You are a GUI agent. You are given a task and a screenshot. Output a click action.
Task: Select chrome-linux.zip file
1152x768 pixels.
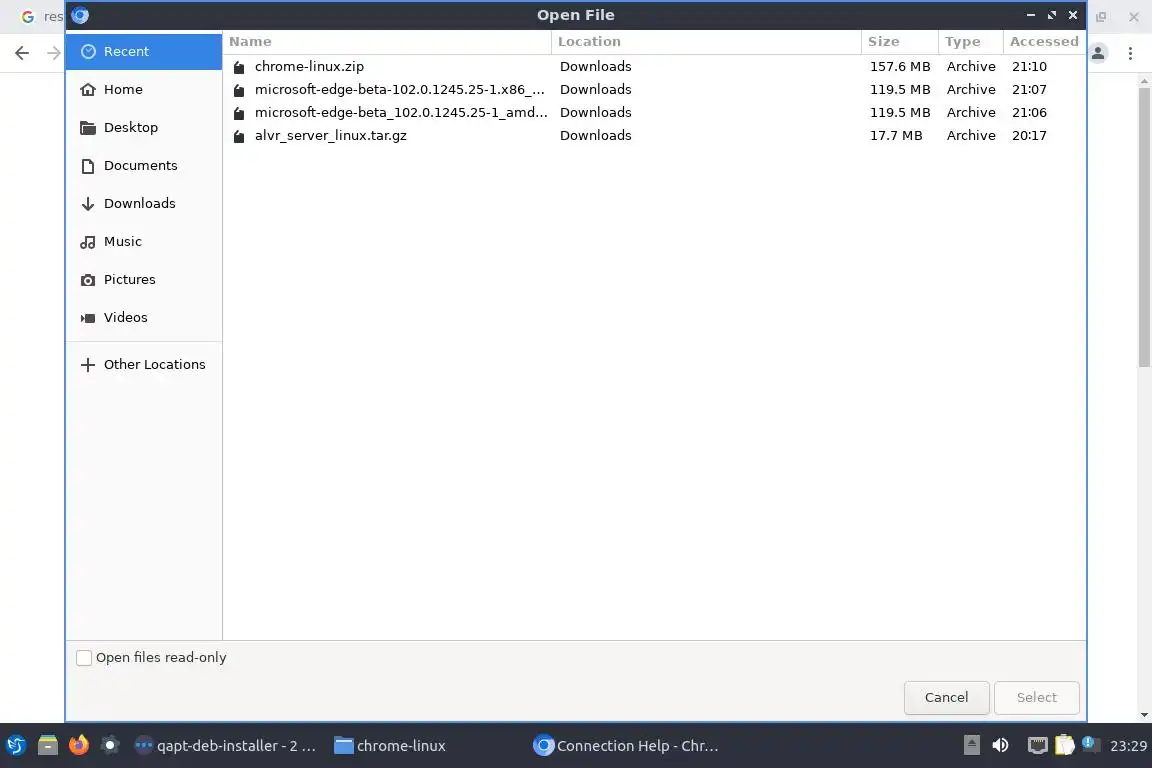(x=654, y=67)
